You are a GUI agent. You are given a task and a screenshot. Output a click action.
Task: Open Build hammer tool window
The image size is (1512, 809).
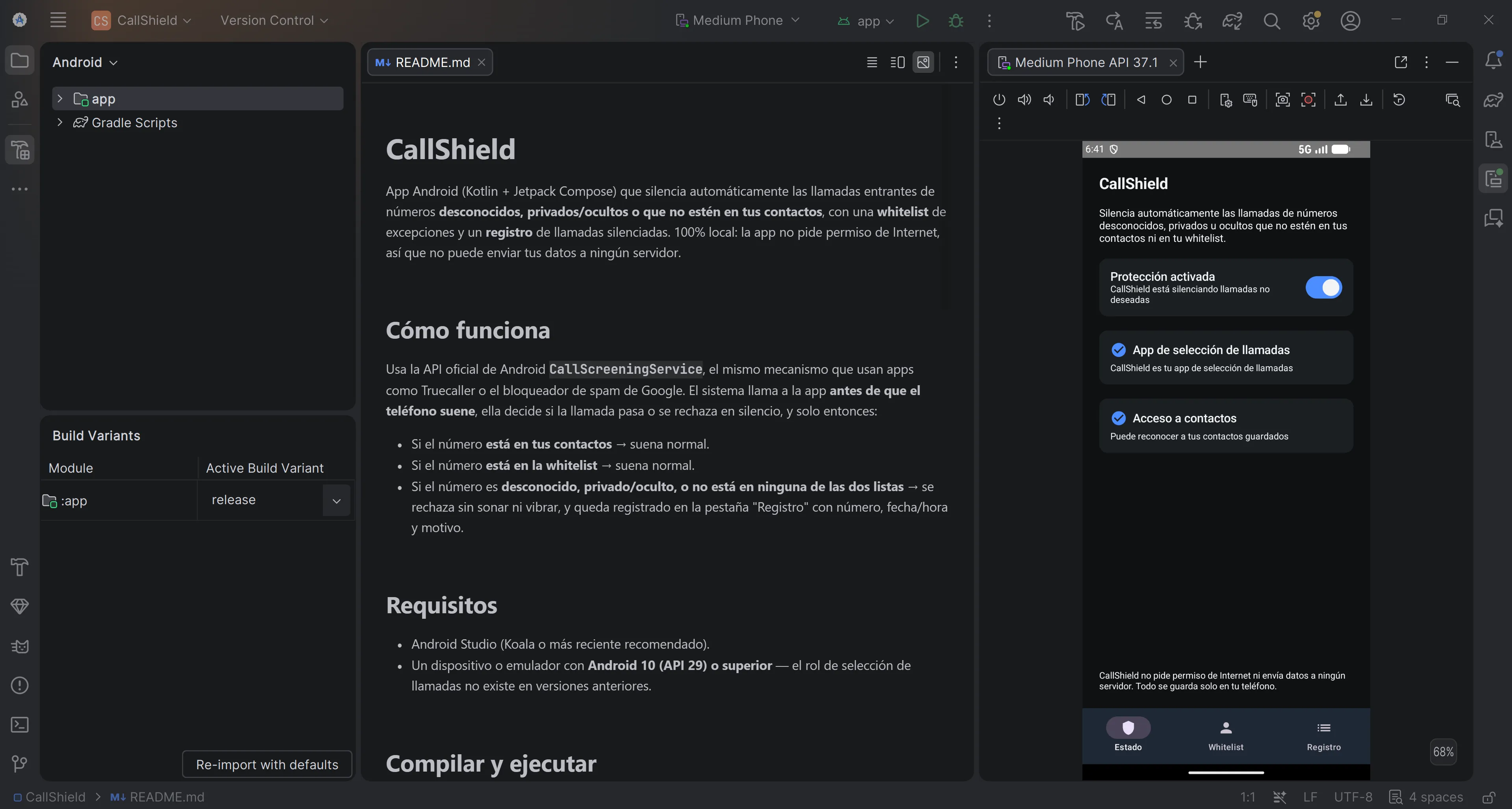pyautogui.click(x=19, y=567)
